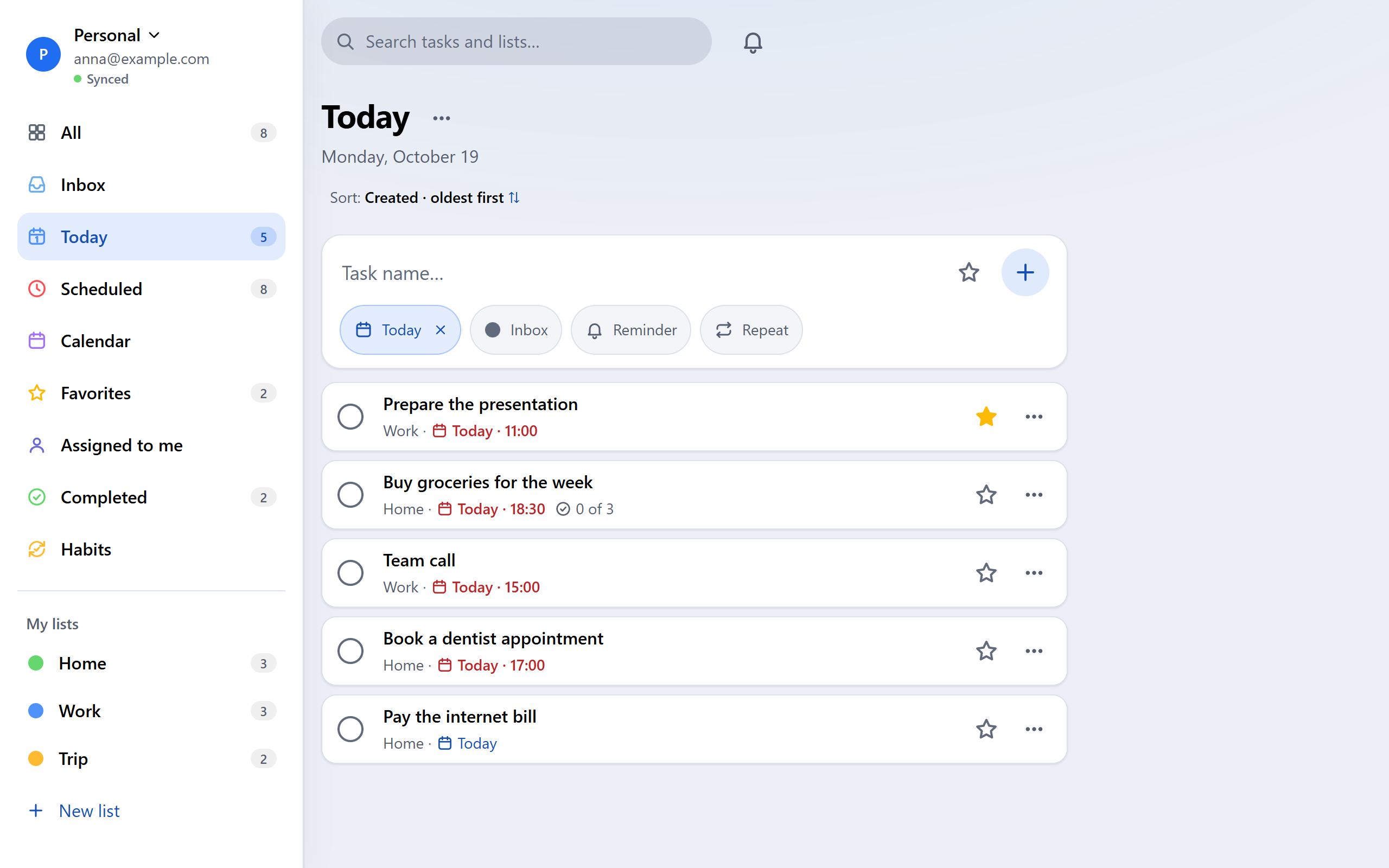Open more options for Prepare the presentation
The height and width of the screenshot is (868, 1389).
click(1034, 417)
